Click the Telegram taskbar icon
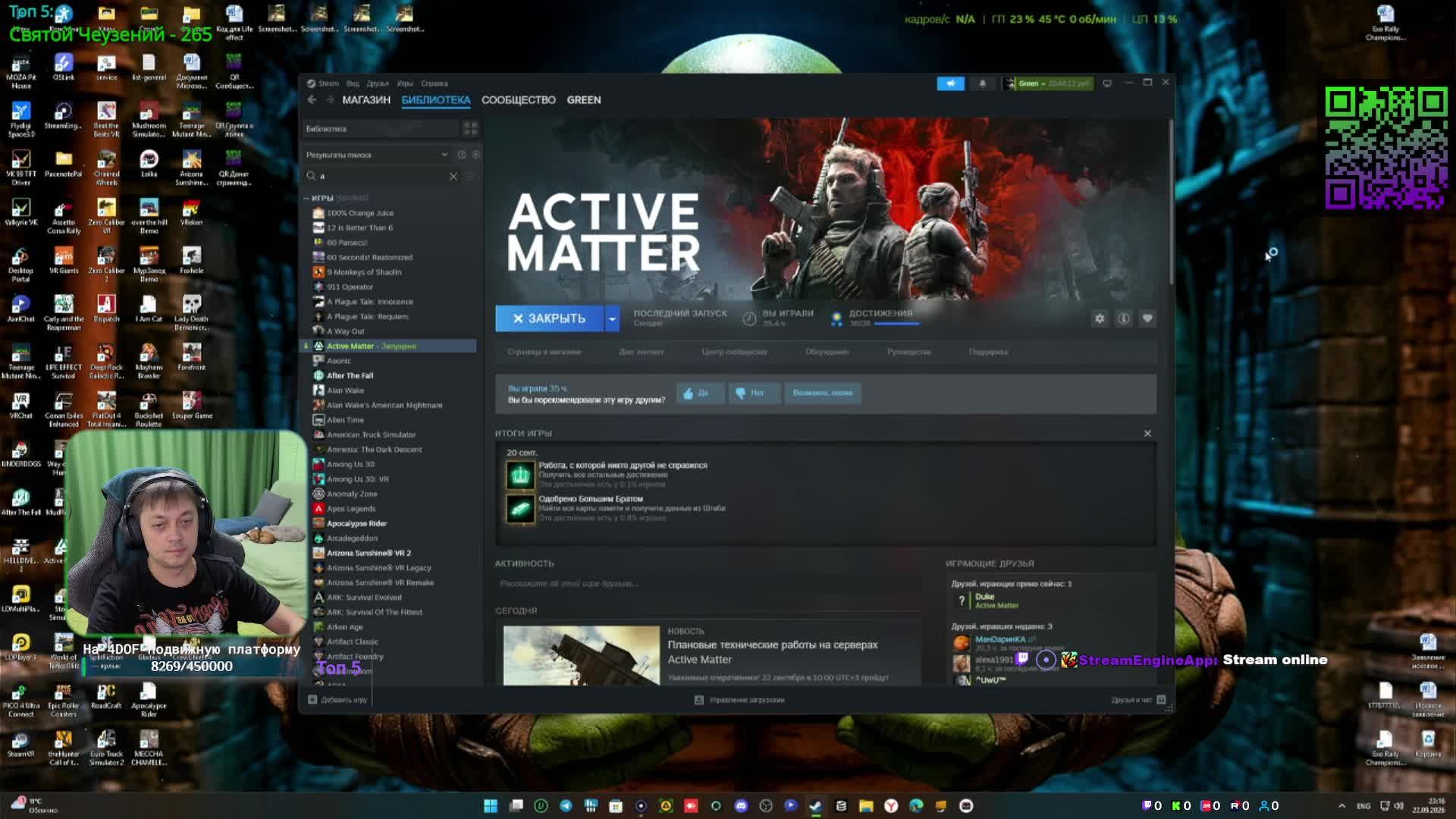1456x819 pixels. pos(566,806)
